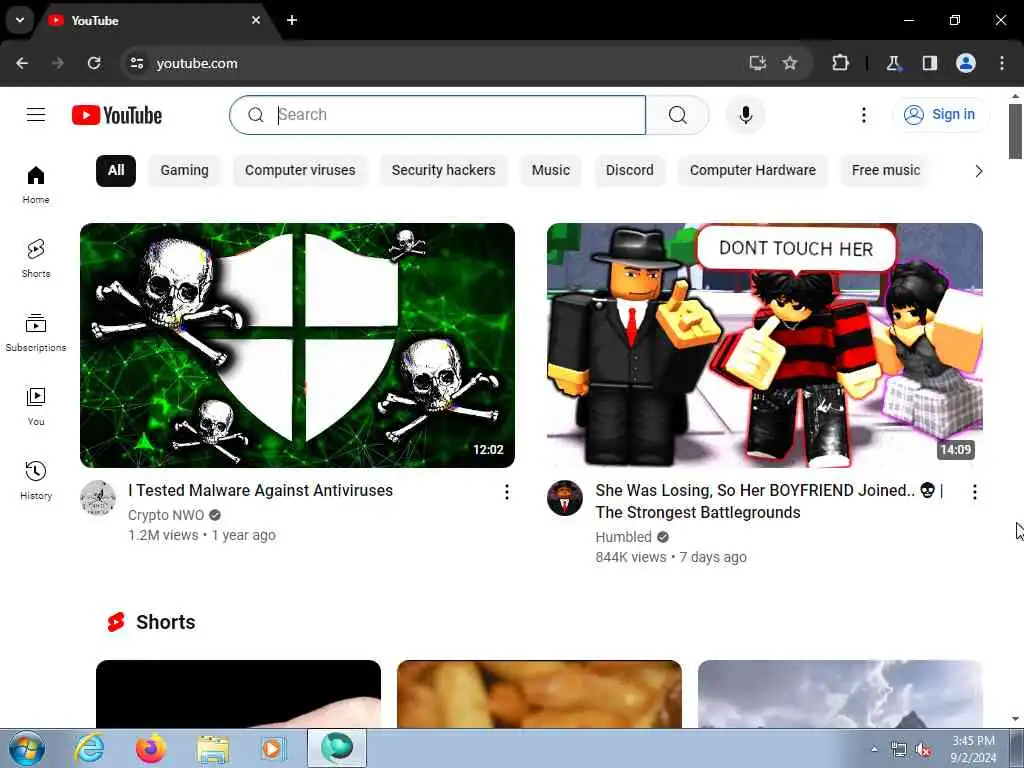The width and height of the screenshot is (1024, 768).
Task: Open 'She Was Losing, So Her BOYFRIEND Joined' title
Action: point(769,502)
